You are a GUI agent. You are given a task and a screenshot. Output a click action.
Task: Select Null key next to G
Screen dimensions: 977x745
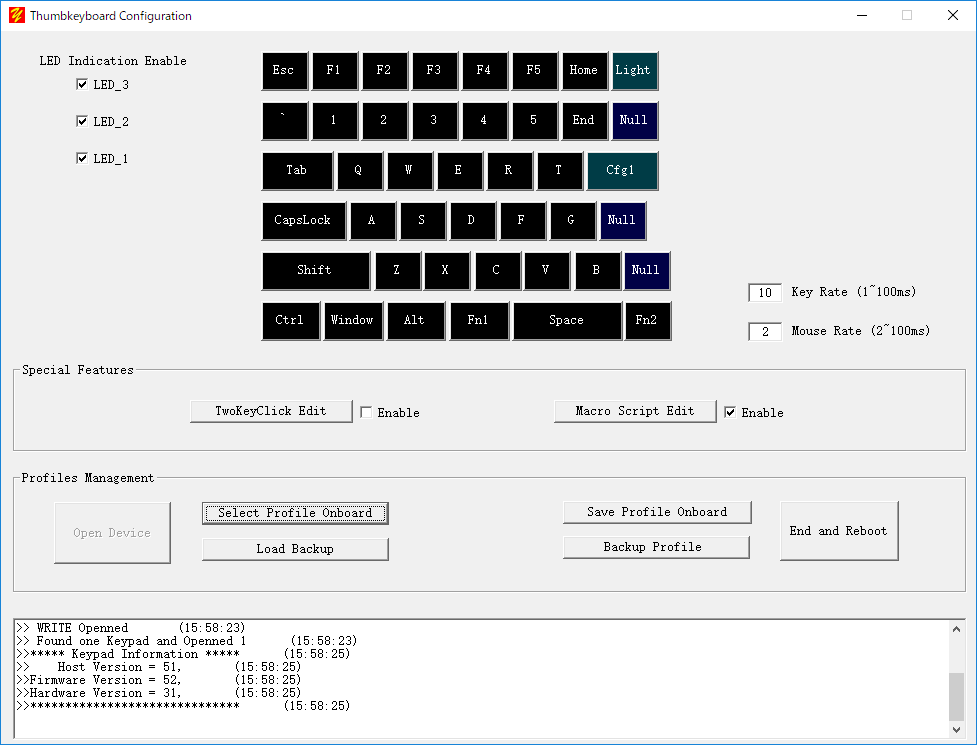(x=622, y=221)
